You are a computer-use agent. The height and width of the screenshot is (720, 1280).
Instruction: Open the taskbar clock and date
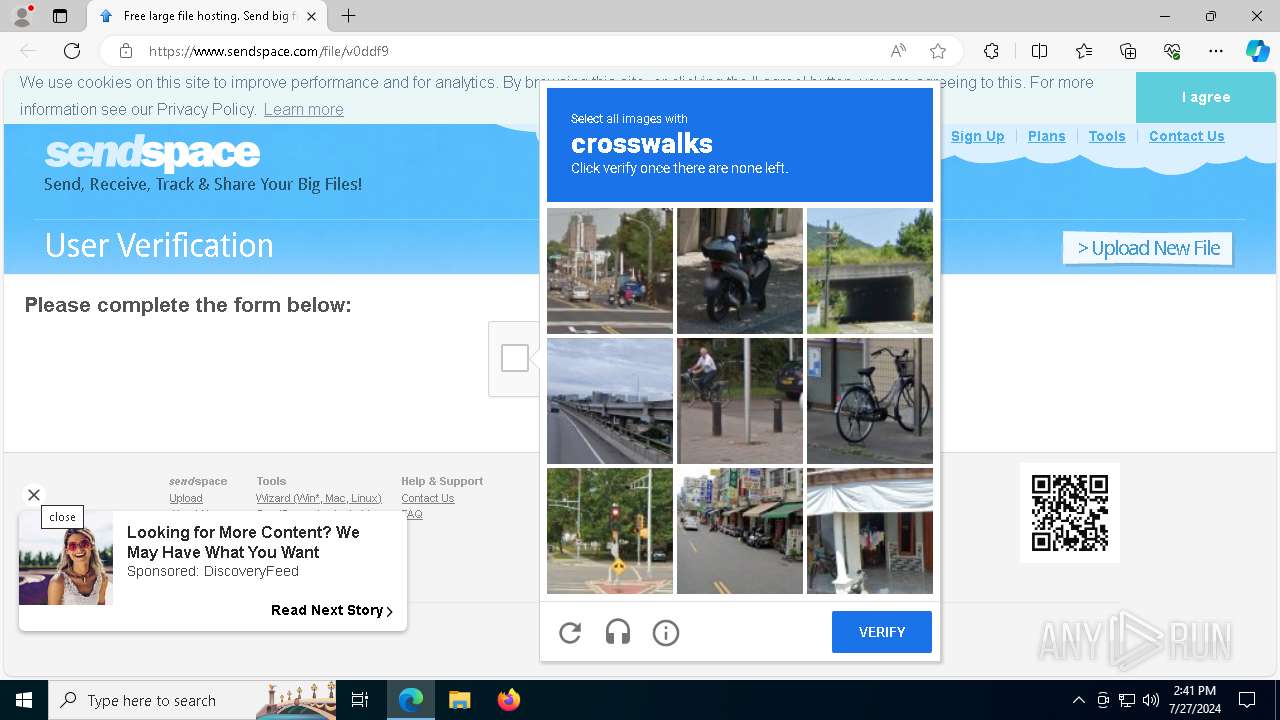[x=1195, y=700]
